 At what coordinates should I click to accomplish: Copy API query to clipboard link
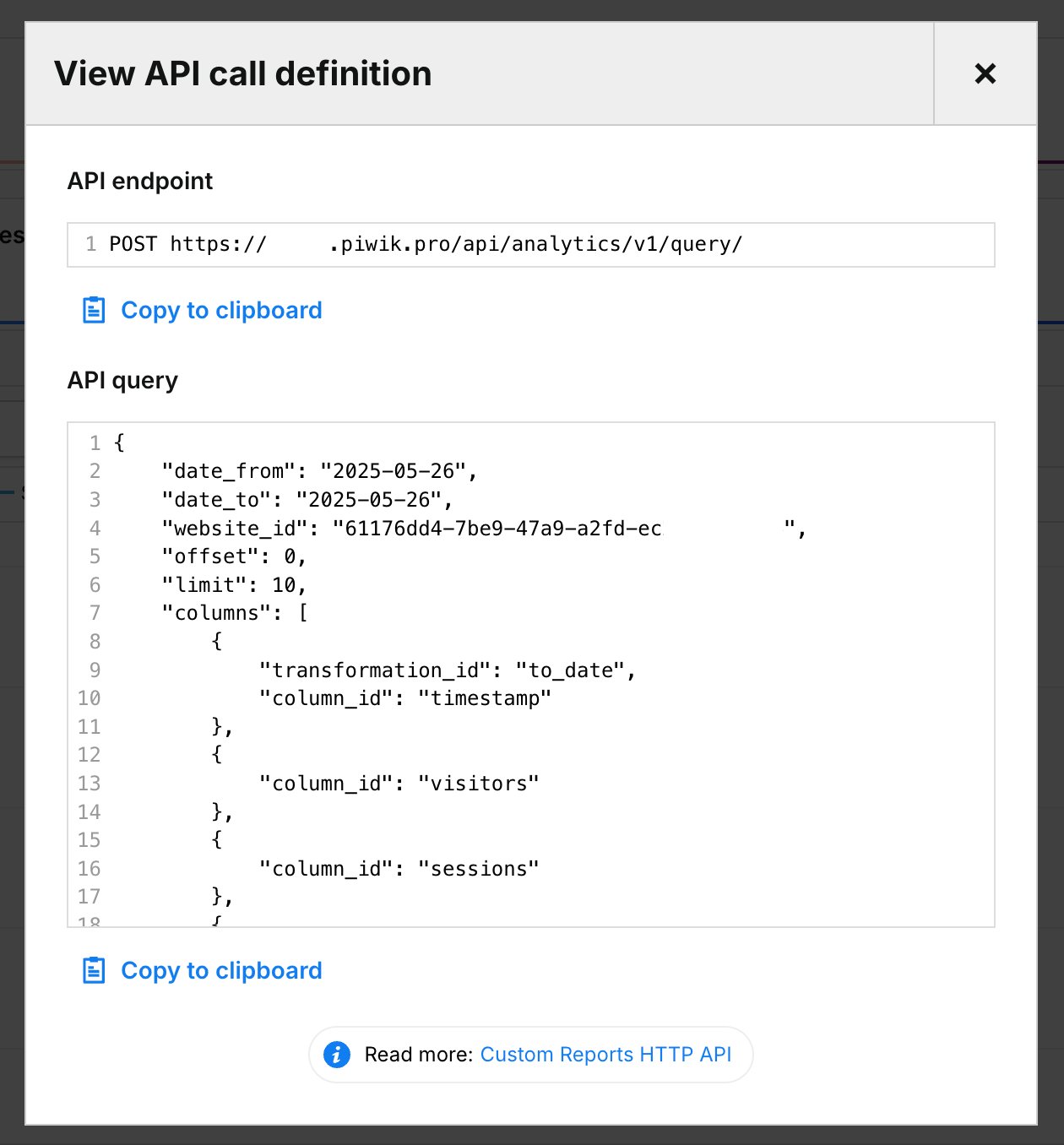[x=221, y=970]
